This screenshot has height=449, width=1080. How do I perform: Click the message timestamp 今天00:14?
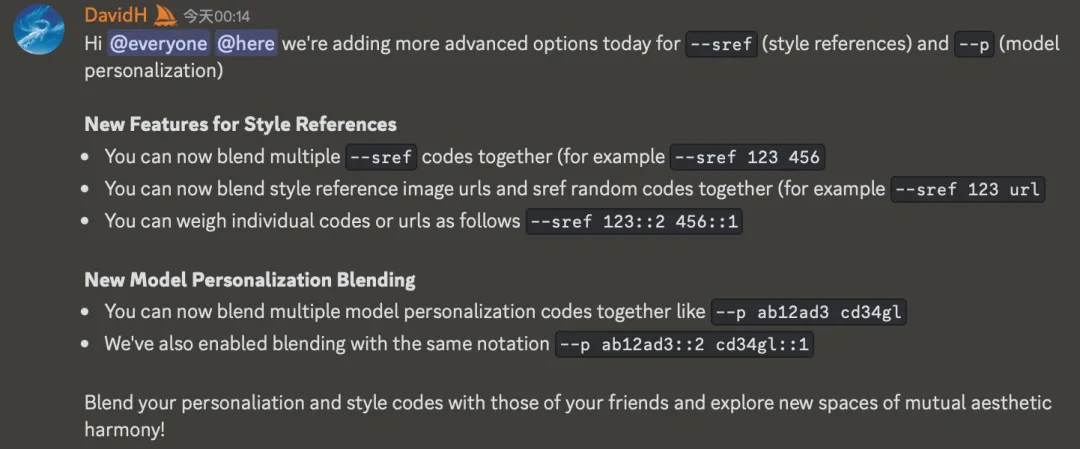click(216, 14)
